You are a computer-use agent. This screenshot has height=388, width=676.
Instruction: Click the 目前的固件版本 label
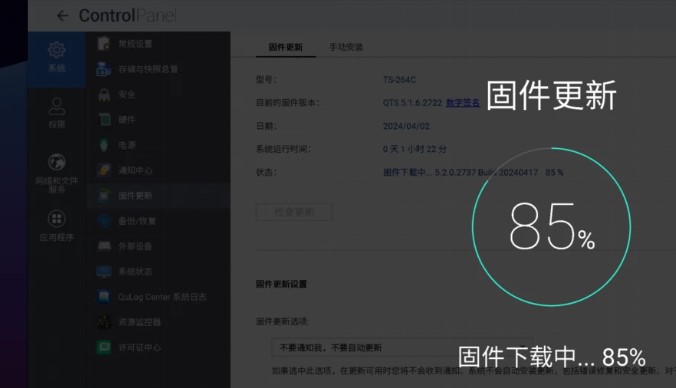pos(288,103)
